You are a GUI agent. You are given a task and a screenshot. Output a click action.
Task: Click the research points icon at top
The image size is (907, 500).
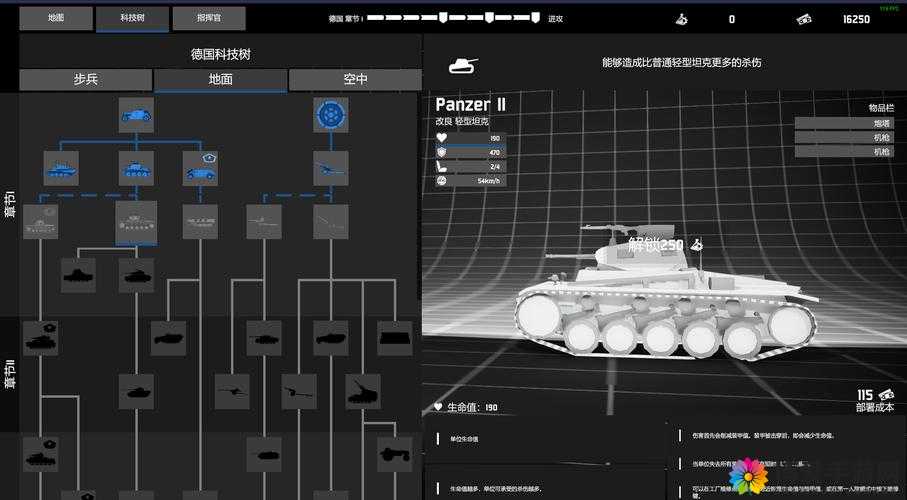pos(681,19)
